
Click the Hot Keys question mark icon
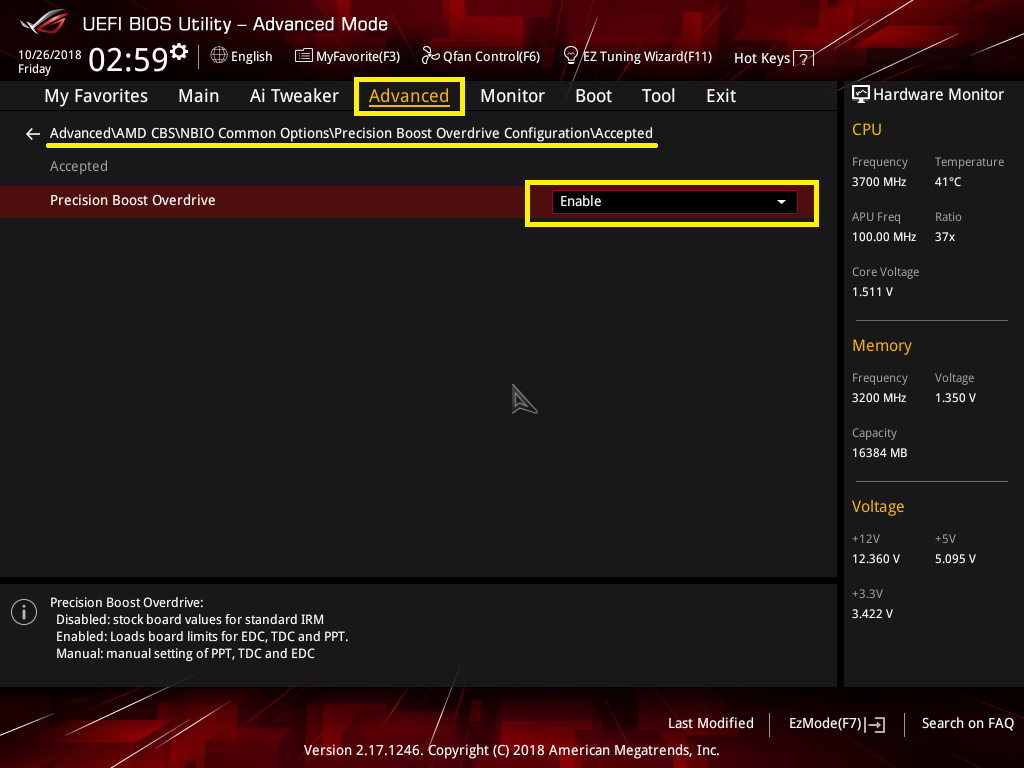pyautogui.click(x=803, y=59)
